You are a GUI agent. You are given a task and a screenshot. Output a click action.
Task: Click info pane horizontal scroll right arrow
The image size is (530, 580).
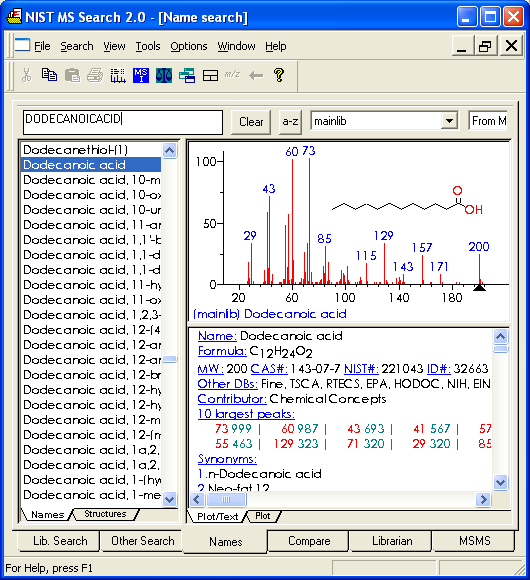point(483,499)
